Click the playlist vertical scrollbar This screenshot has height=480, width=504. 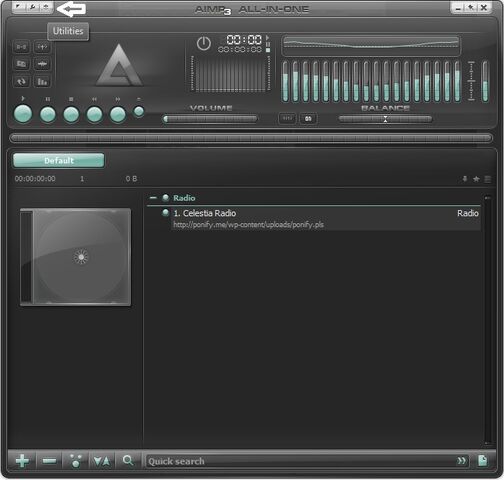488,320
